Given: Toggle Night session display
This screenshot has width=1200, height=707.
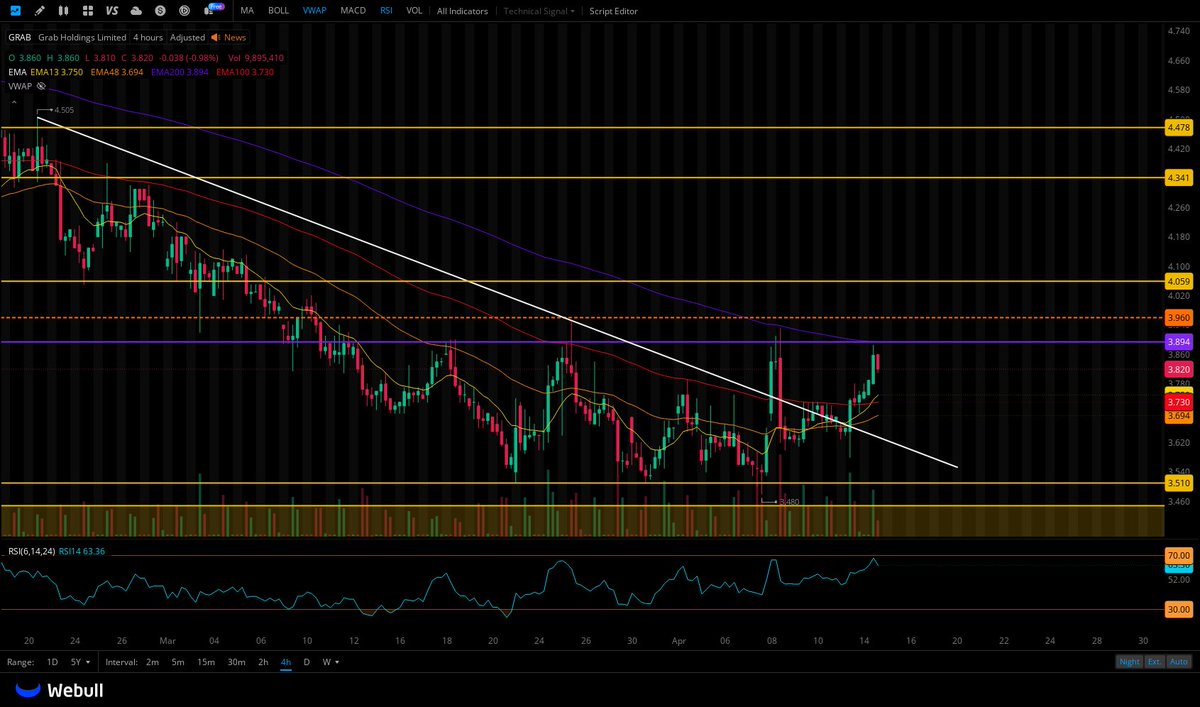Looking at the screenshot, I should click(1127, 662).
